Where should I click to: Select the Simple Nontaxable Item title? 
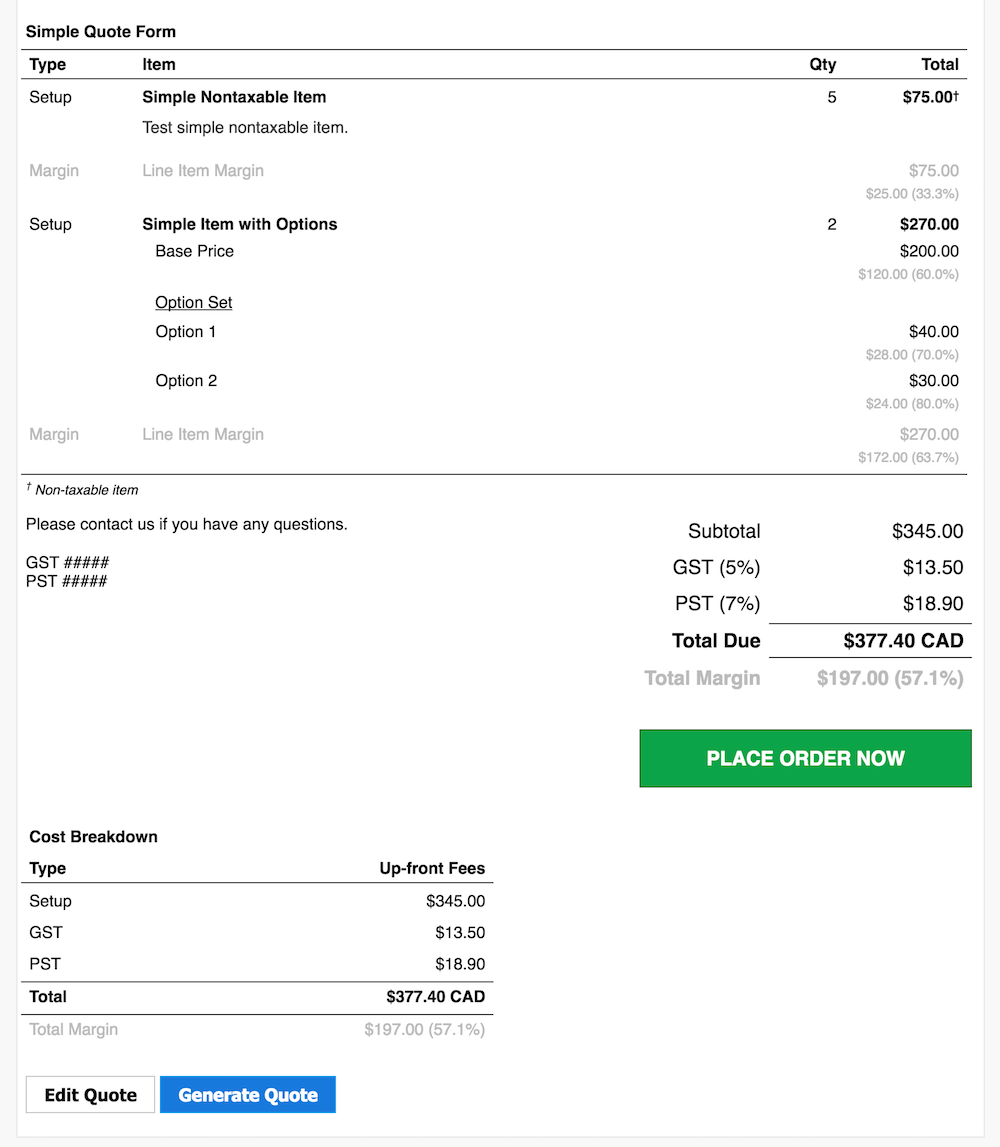(x=234, y=97)
